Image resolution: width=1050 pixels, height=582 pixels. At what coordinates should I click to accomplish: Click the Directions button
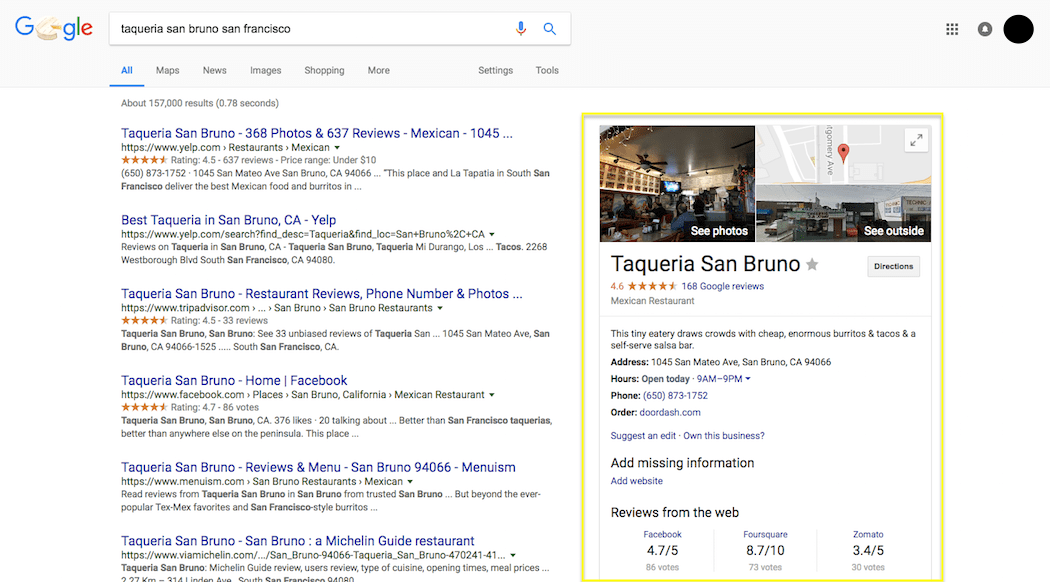893,267
